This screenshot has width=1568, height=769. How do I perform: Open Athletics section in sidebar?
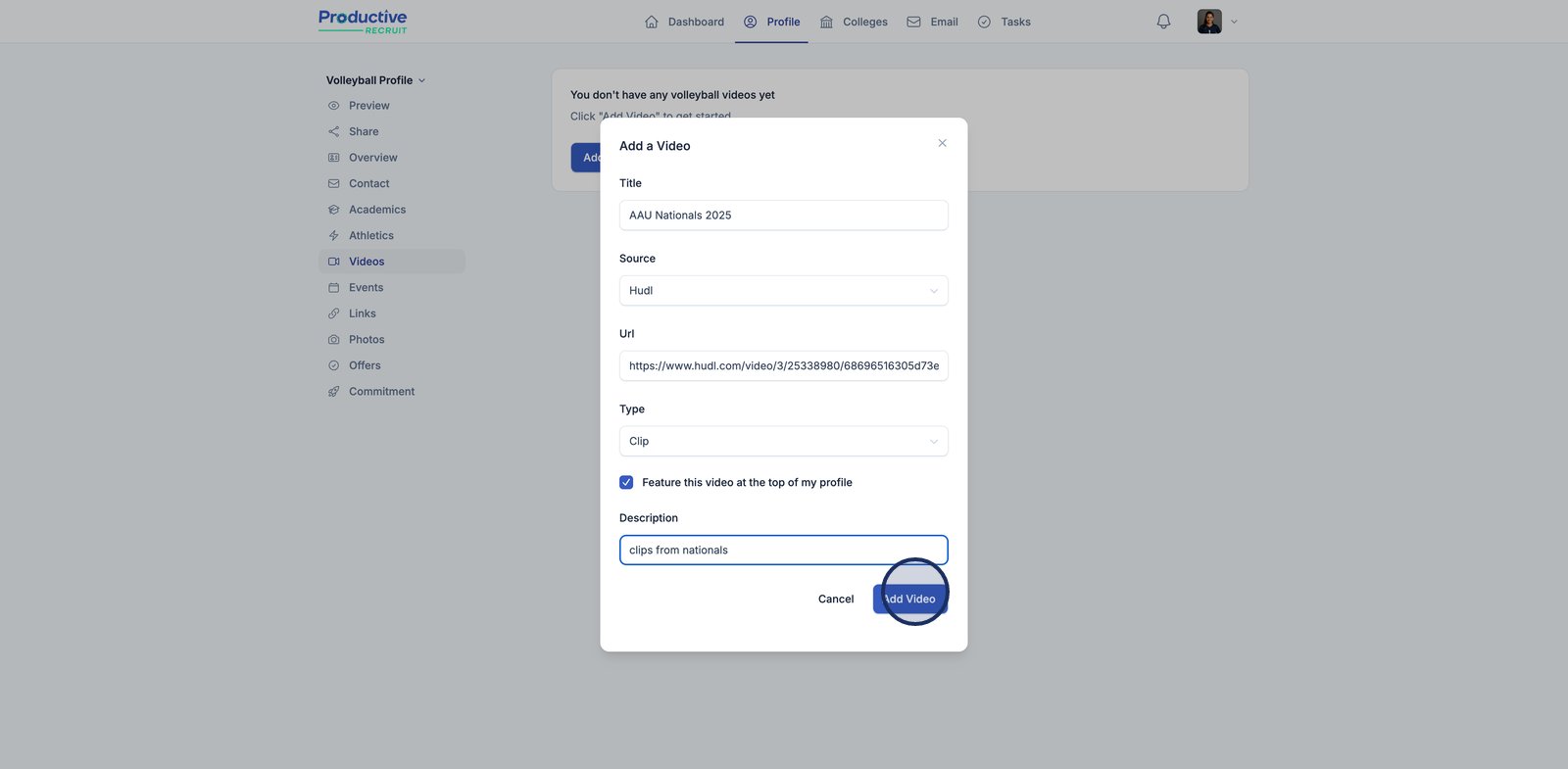click(370, 236)
